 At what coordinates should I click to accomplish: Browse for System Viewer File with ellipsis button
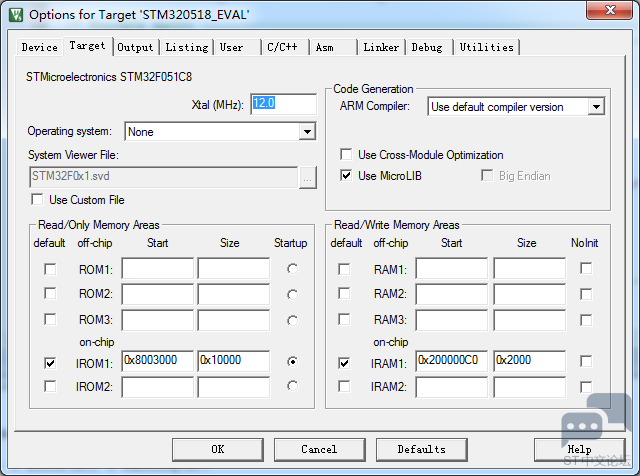(x=308, y=178)
